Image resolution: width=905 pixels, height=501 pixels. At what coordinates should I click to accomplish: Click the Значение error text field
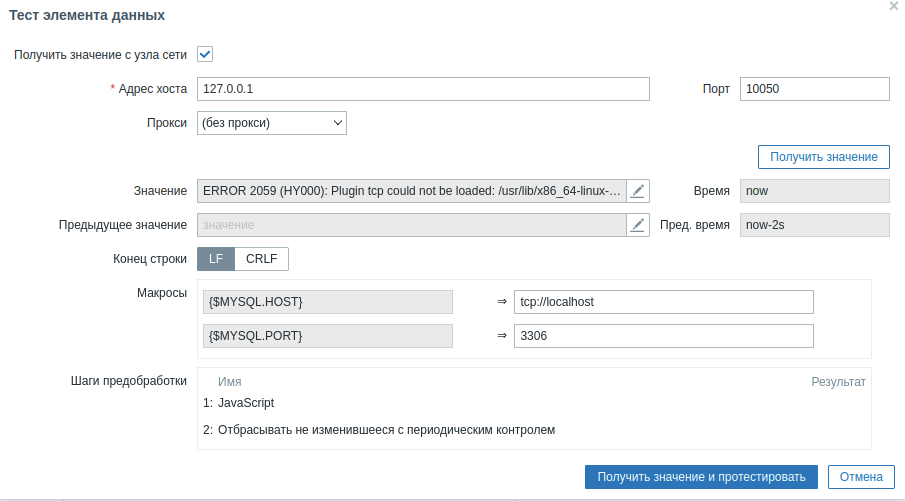(411, 191)
